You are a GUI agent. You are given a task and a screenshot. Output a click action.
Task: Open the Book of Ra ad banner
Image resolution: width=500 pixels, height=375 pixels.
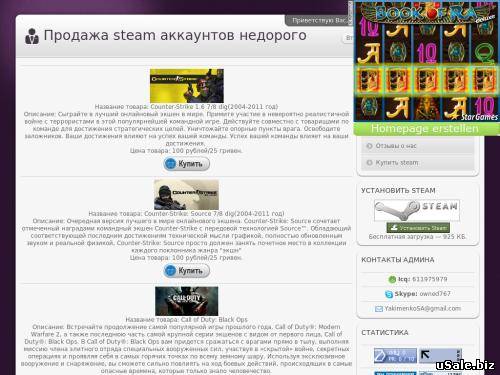coord(426,61)
